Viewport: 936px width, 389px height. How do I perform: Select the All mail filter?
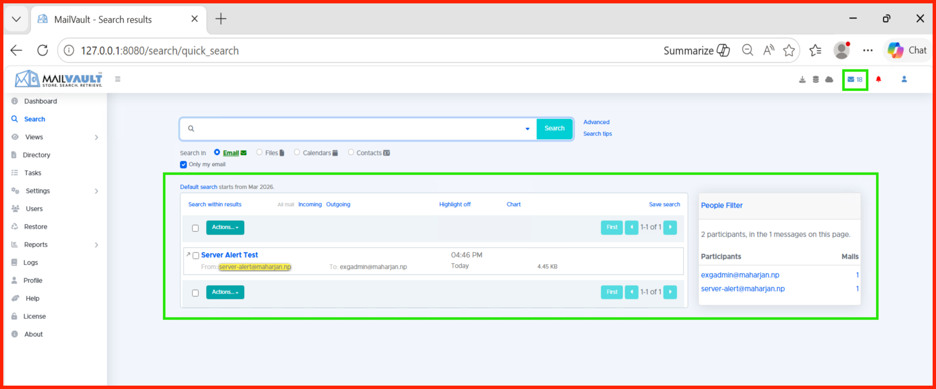[286, 205]
